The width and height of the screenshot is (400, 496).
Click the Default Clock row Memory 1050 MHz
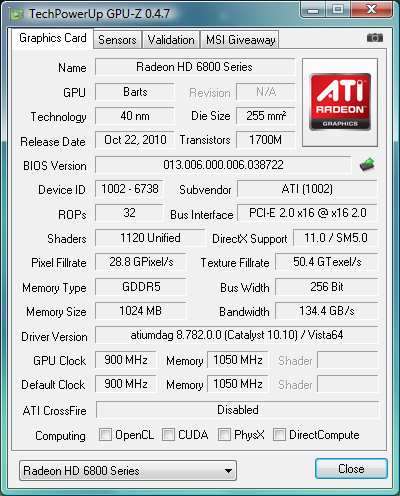238,384
